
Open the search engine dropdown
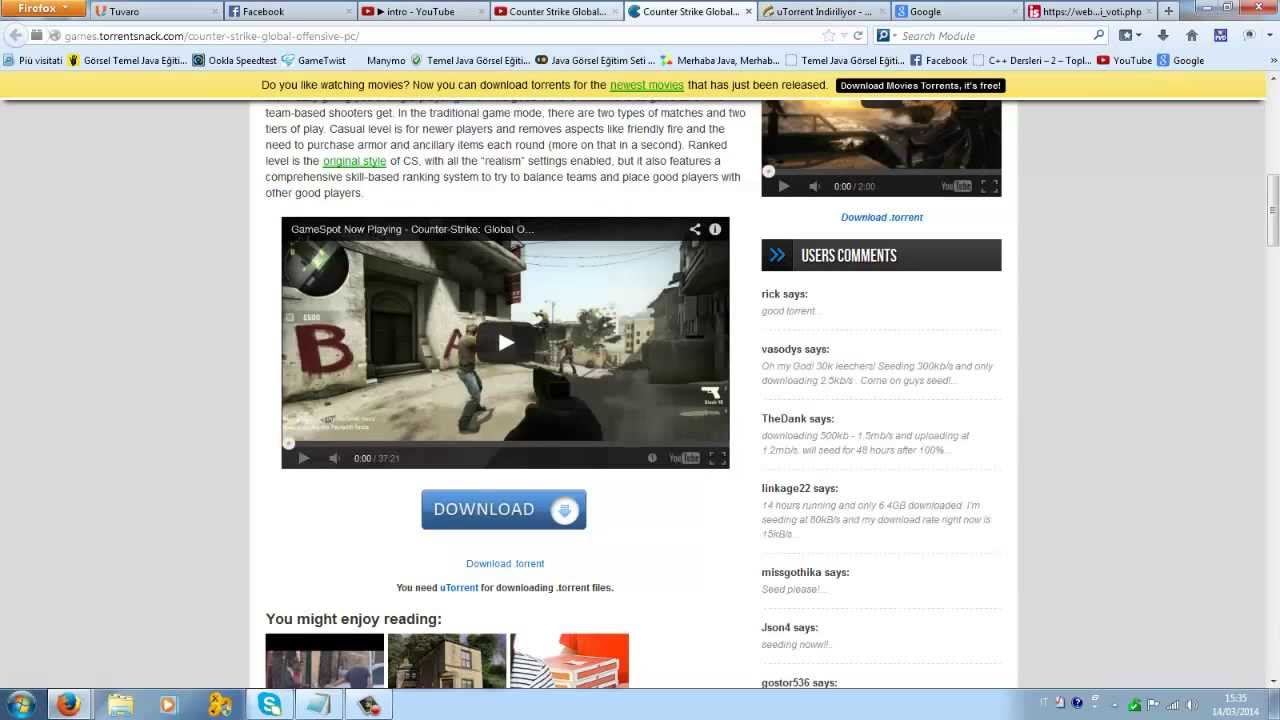click(885, 35)
